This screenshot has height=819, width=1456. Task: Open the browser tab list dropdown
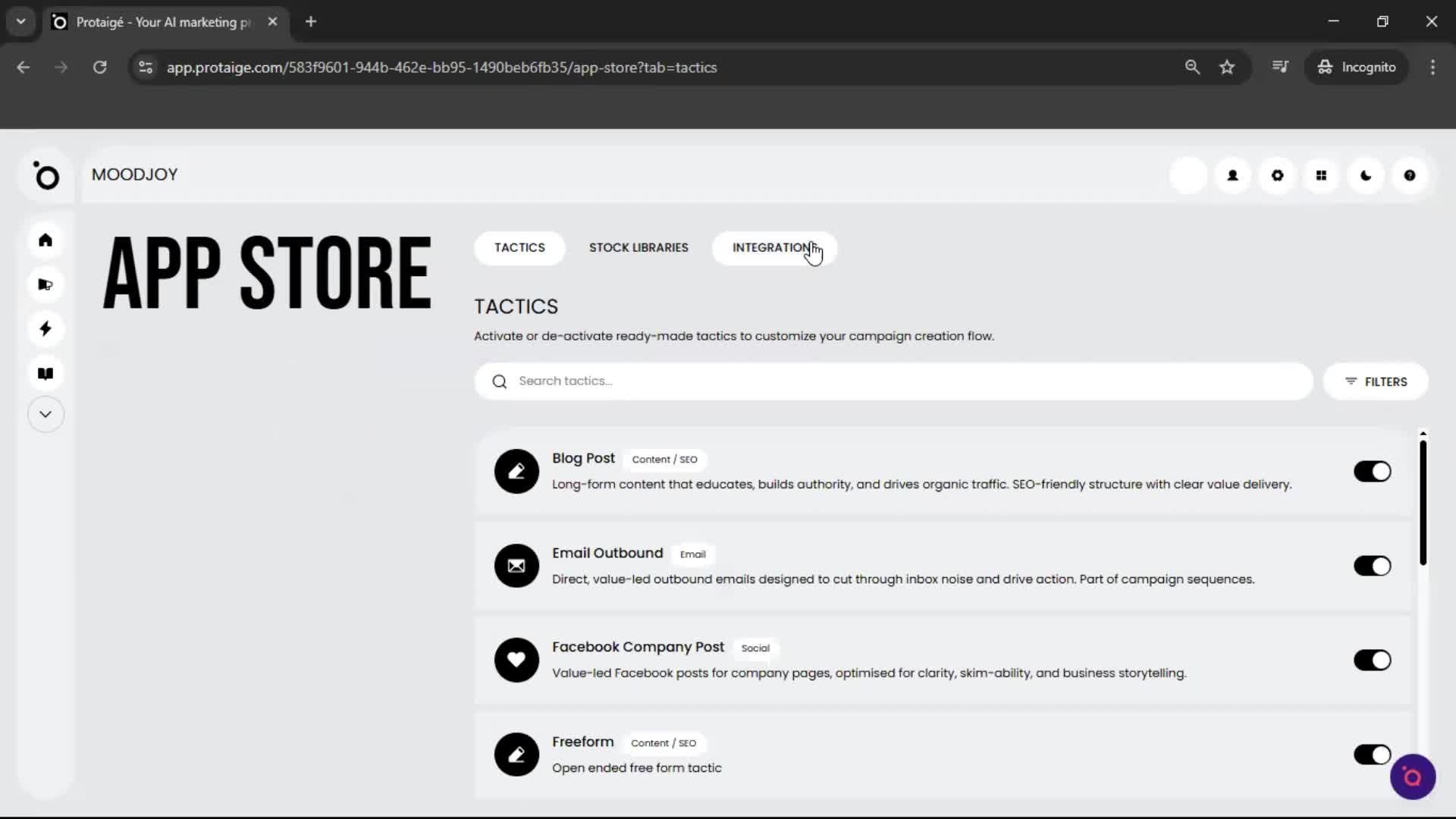coord(20,21)
